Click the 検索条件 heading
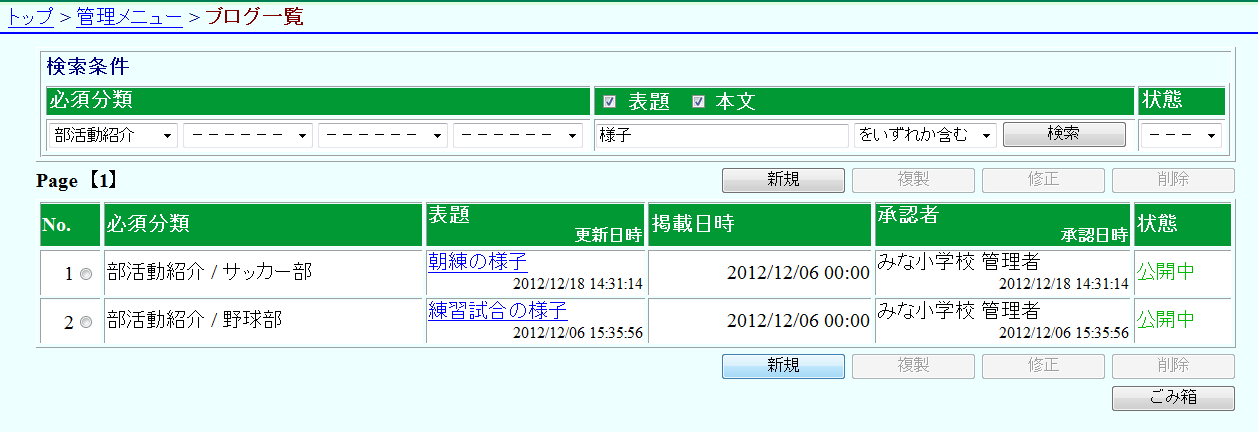1258x432 pixels. (88, 67)
